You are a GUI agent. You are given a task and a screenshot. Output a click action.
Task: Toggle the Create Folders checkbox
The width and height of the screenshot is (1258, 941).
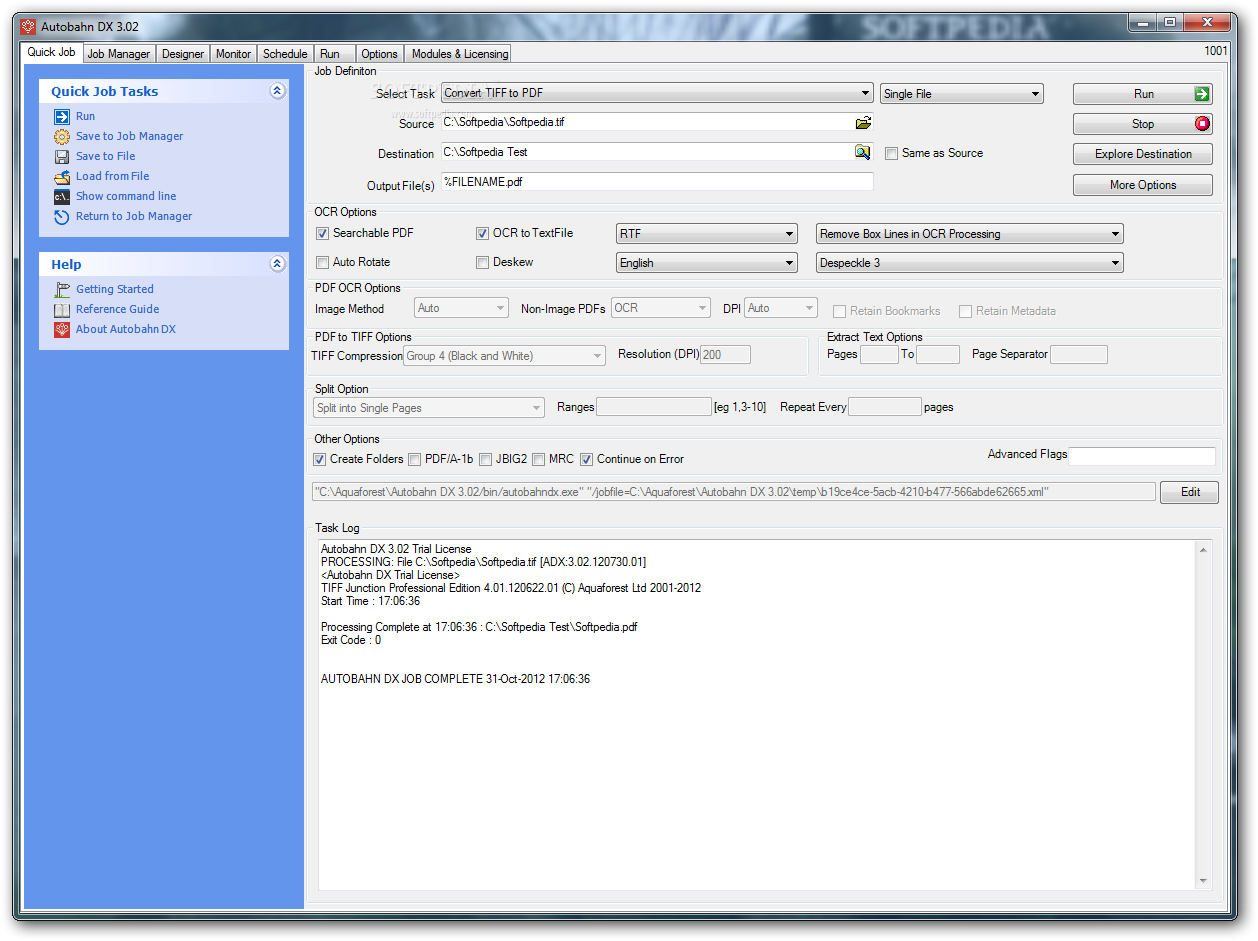point(320,459)
